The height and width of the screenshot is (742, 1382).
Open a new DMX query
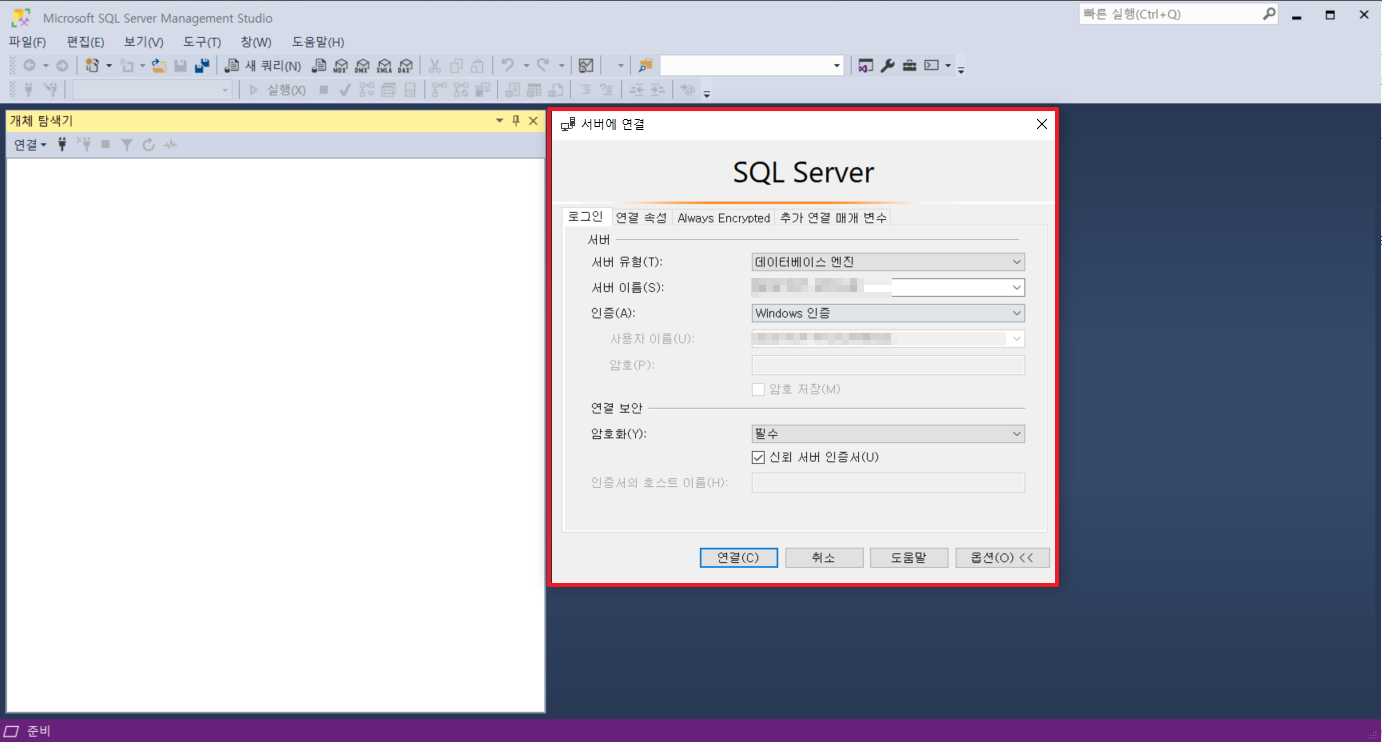click(x=362, y=66)
